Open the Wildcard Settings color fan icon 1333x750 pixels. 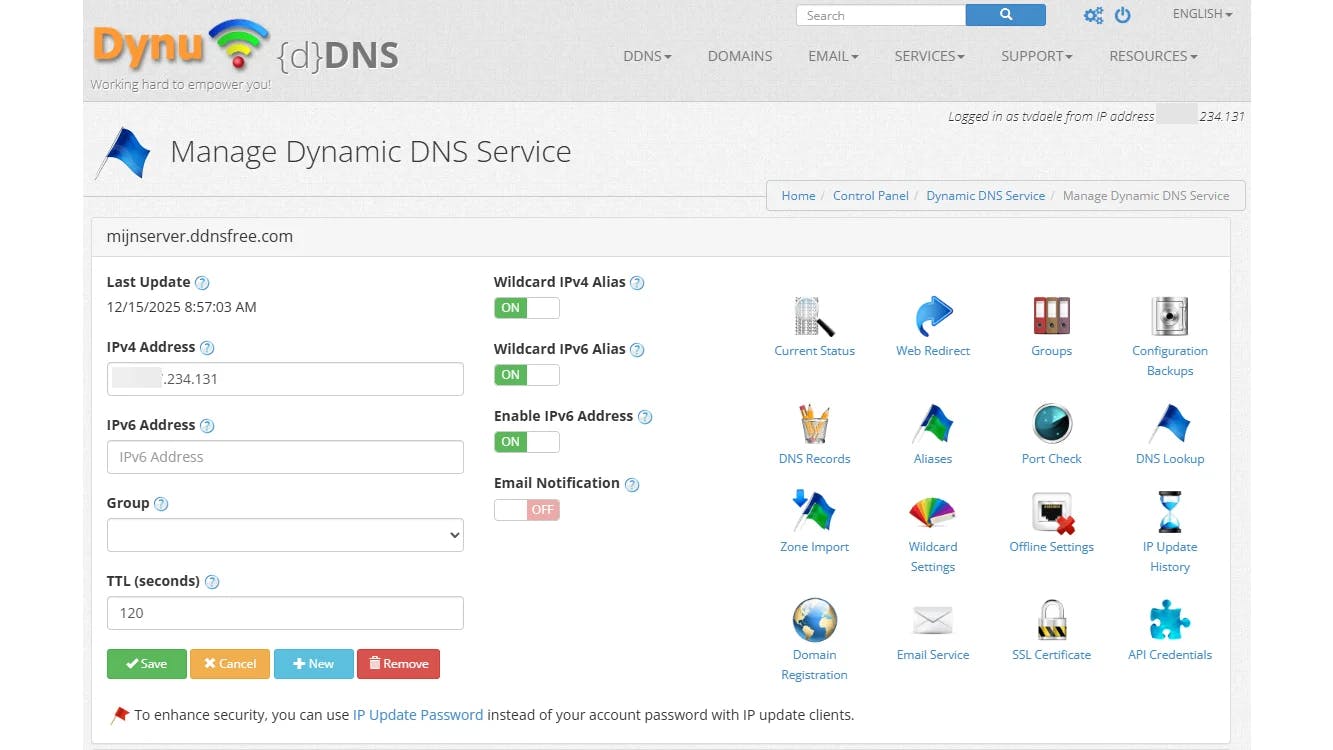pos(933,512)
